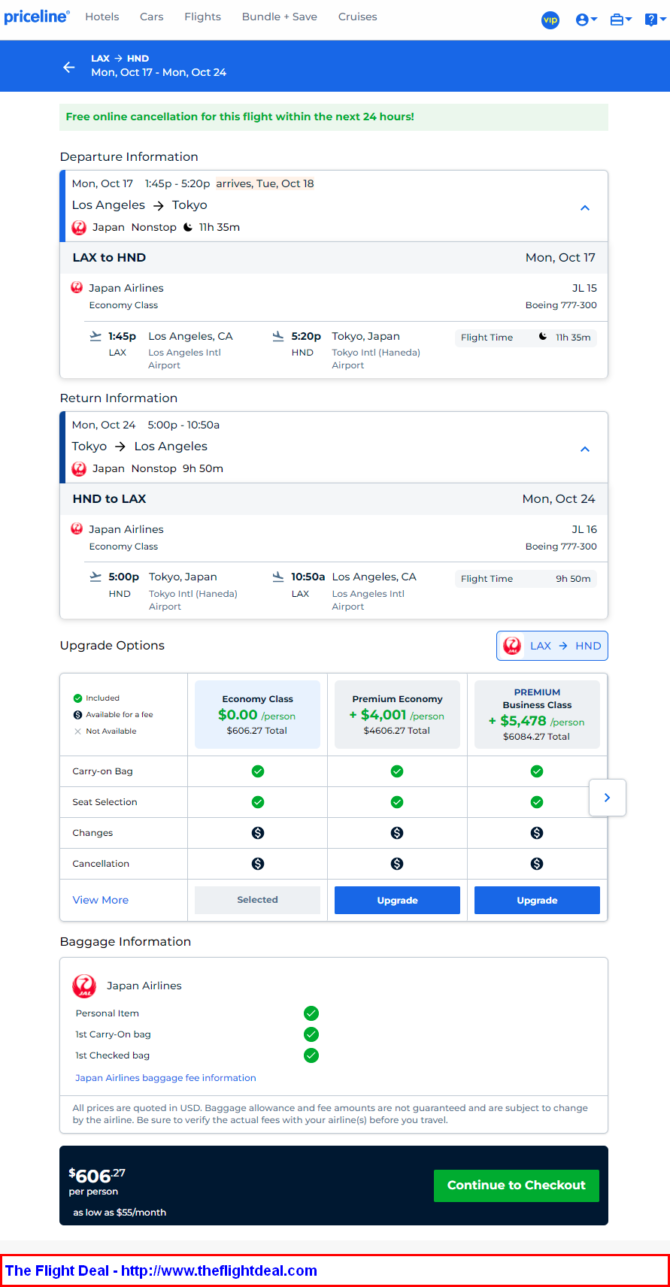Click the Selected economy button

click(x=257, y=900)
